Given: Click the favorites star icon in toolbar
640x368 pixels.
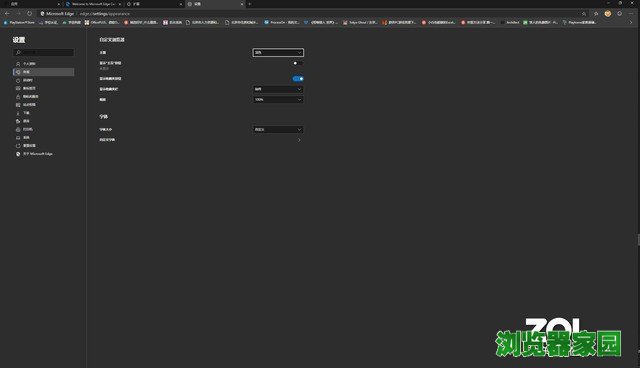Looking at the screenshot, I should (x=596, y=13).
